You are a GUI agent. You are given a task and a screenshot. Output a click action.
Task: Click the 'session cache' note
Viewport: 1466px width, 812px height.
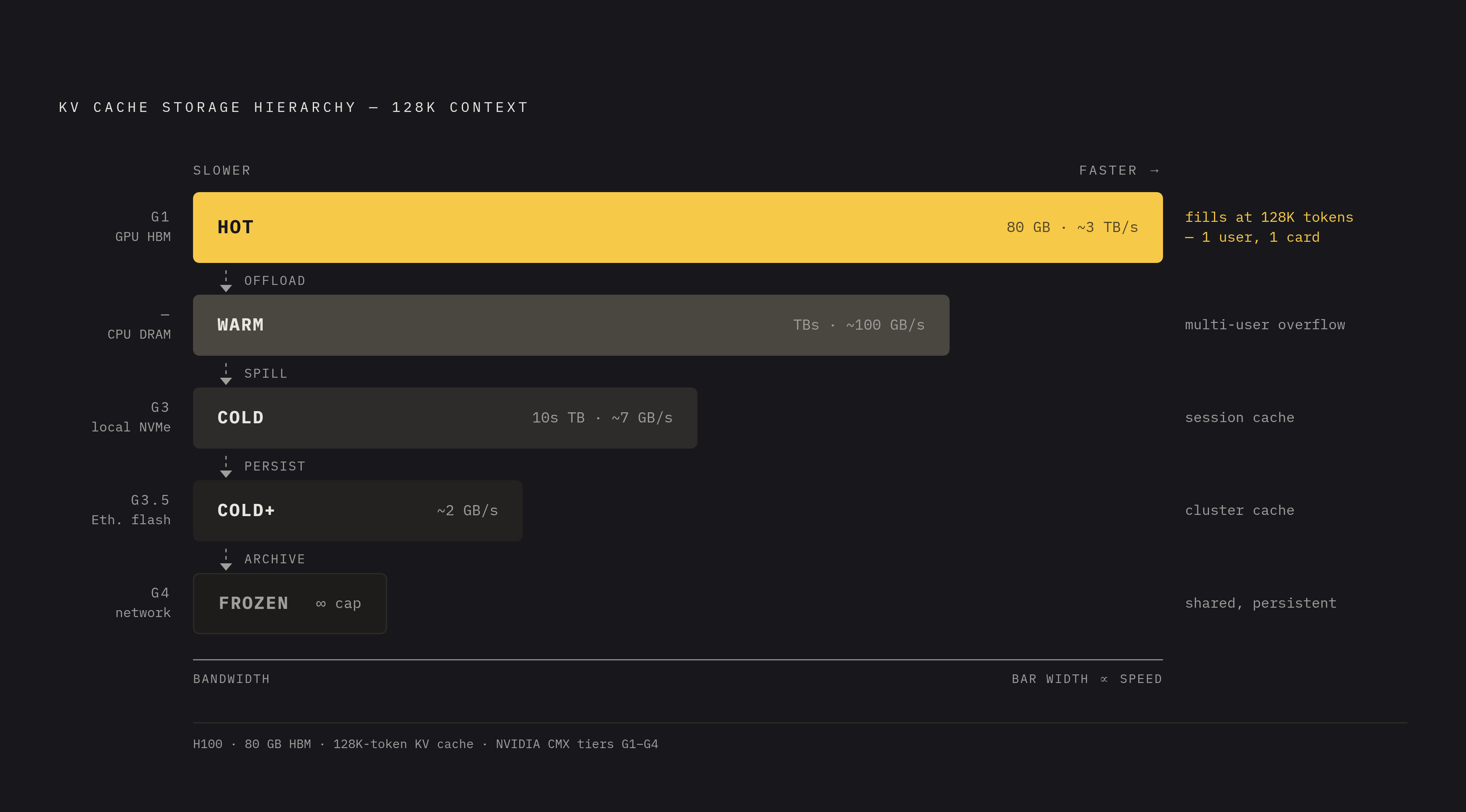point(1240,418)
